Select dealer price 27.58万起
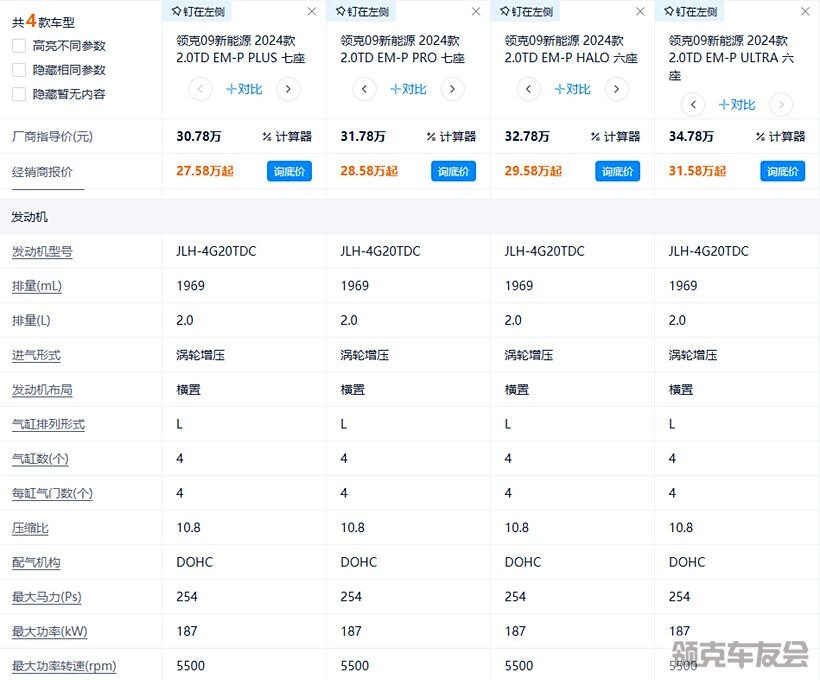Viewport: 820px width, 680px height. click(205, 171)
